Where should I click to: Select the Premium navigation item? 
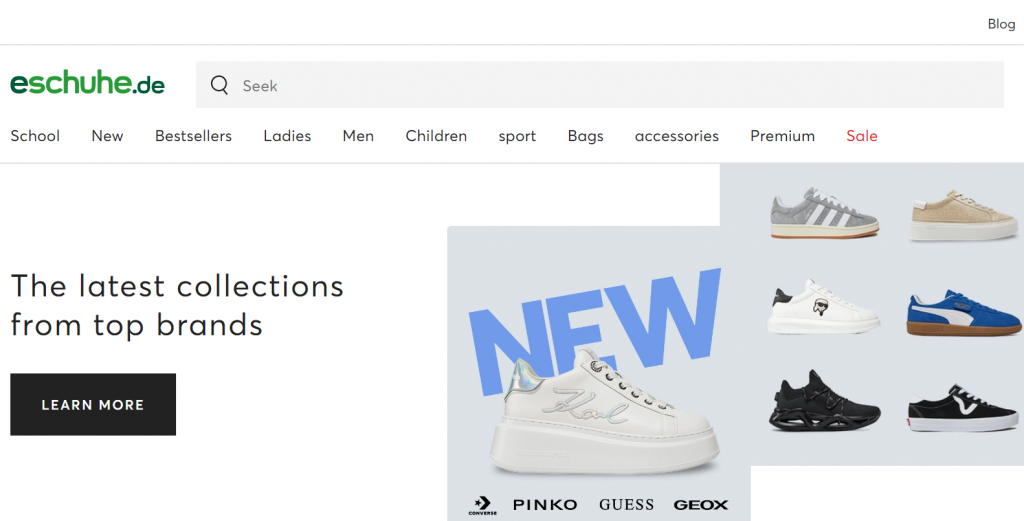(782, 136)
